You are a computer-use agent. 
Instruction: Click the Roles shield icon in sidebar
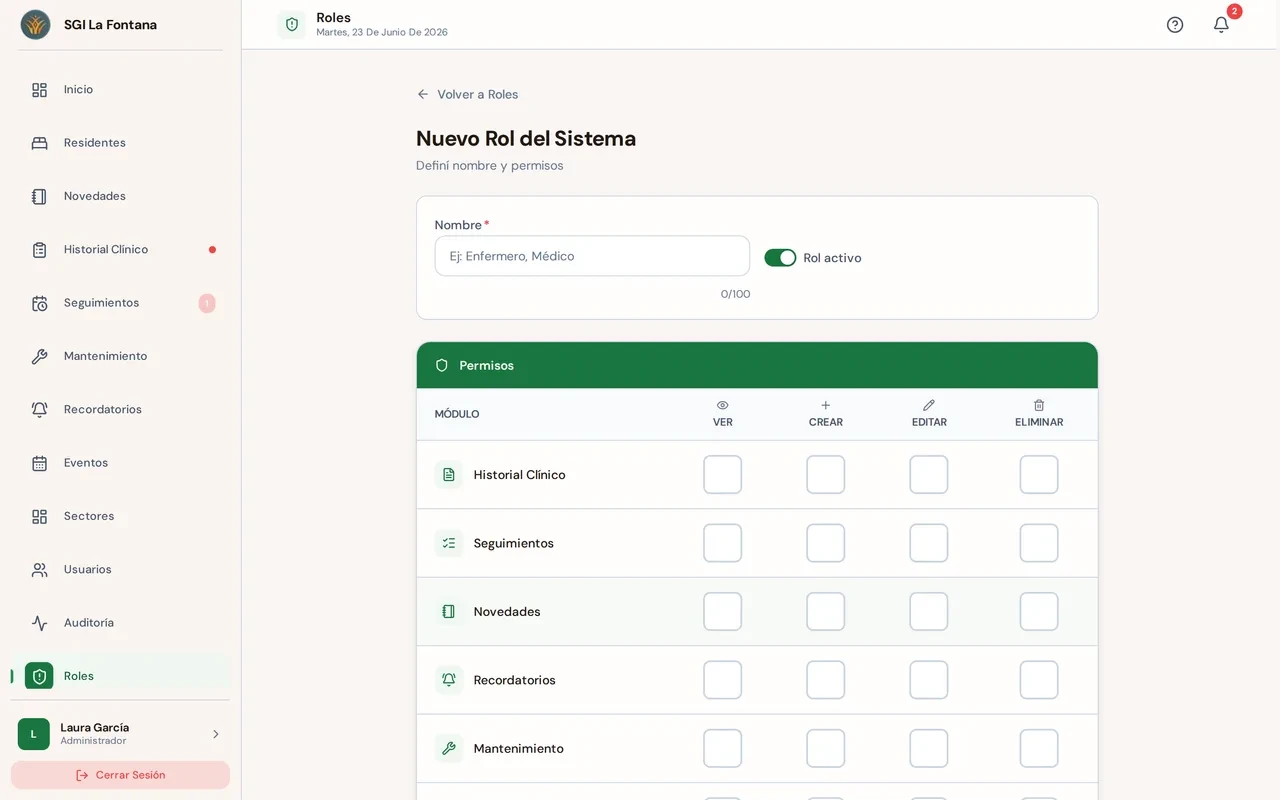tap(39, 676)
